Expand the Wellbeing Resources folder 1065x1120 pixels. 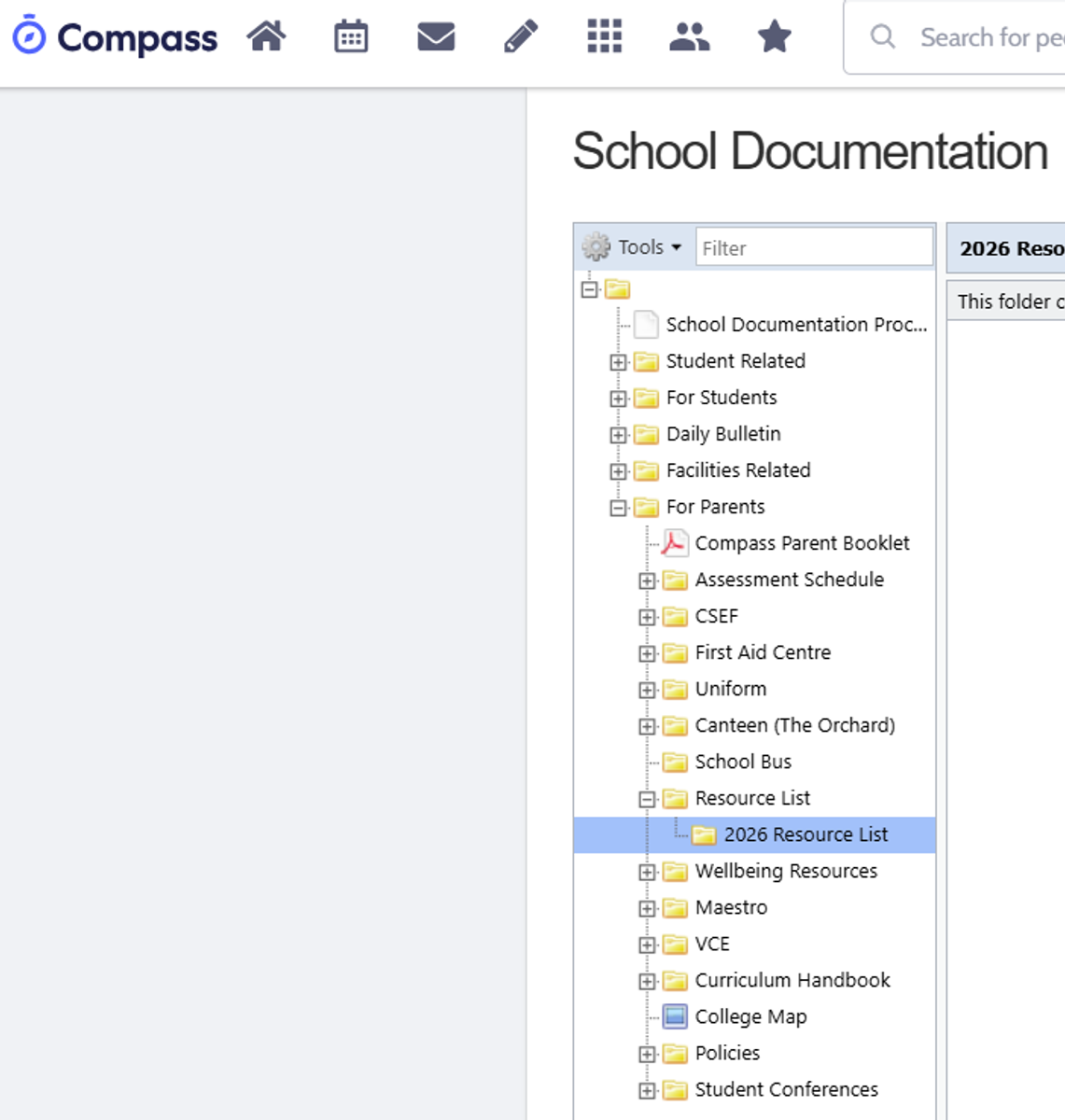647,872
